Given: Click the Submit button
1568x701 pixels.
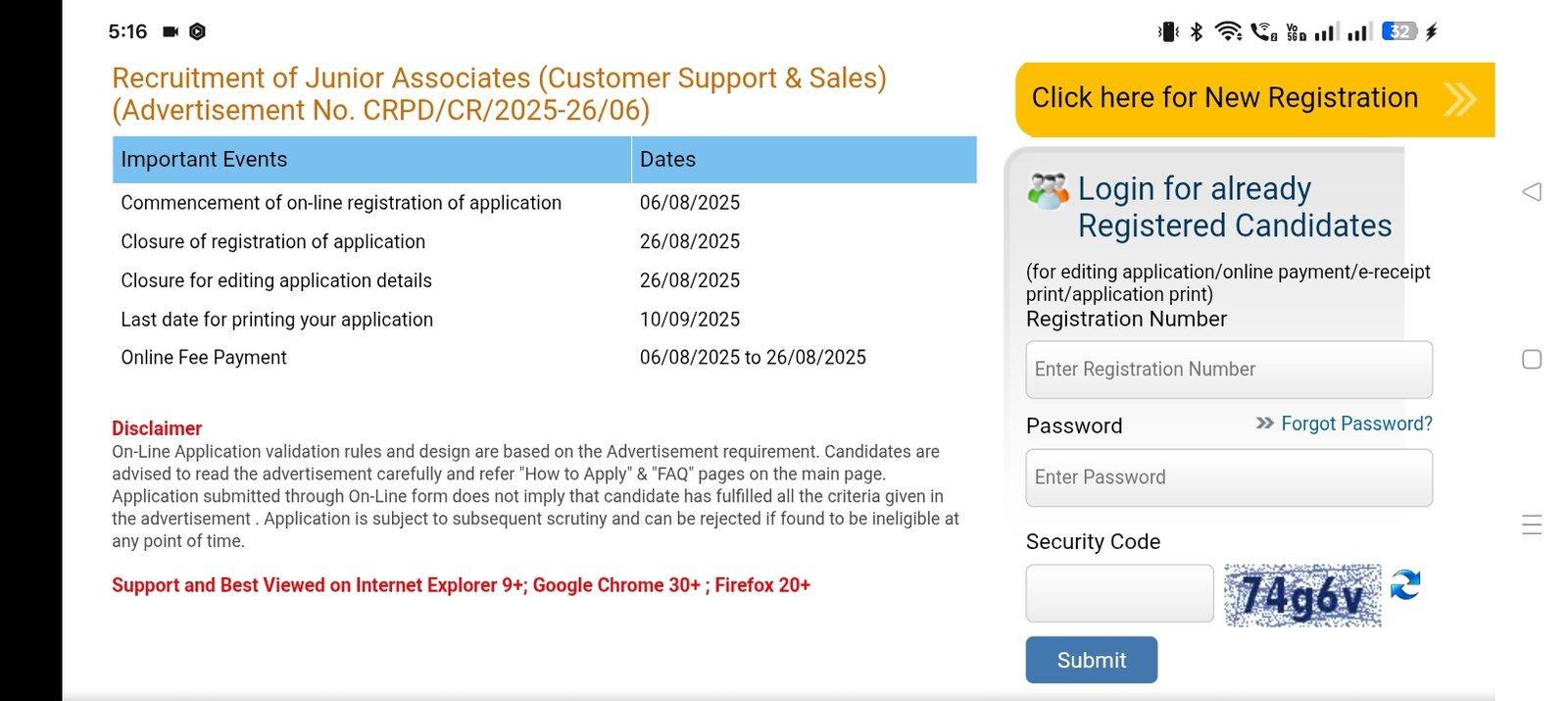Looking at the screenshot, I should (1092, 660).
